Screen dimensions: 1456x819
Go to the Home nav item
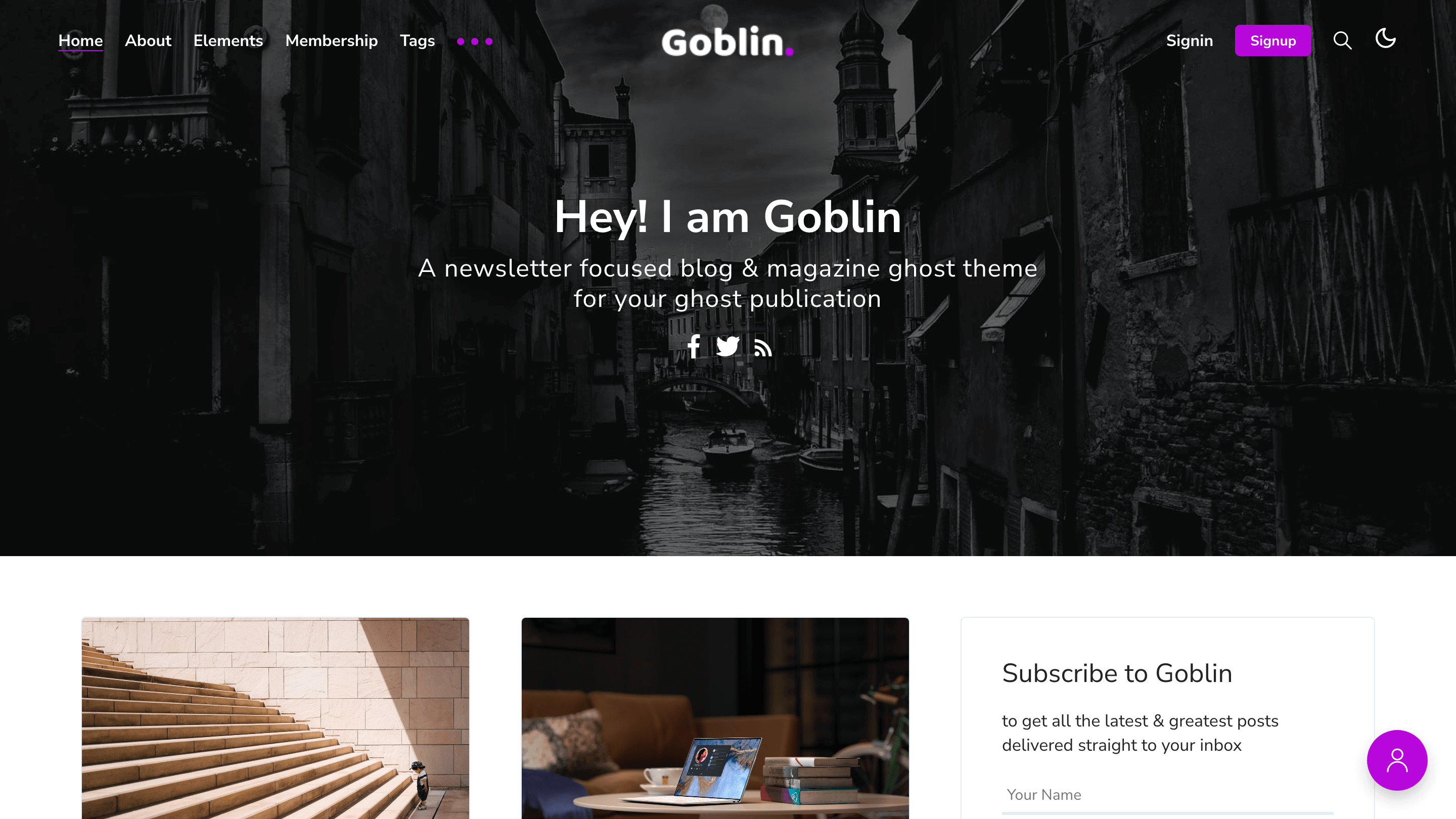(80, 40)
